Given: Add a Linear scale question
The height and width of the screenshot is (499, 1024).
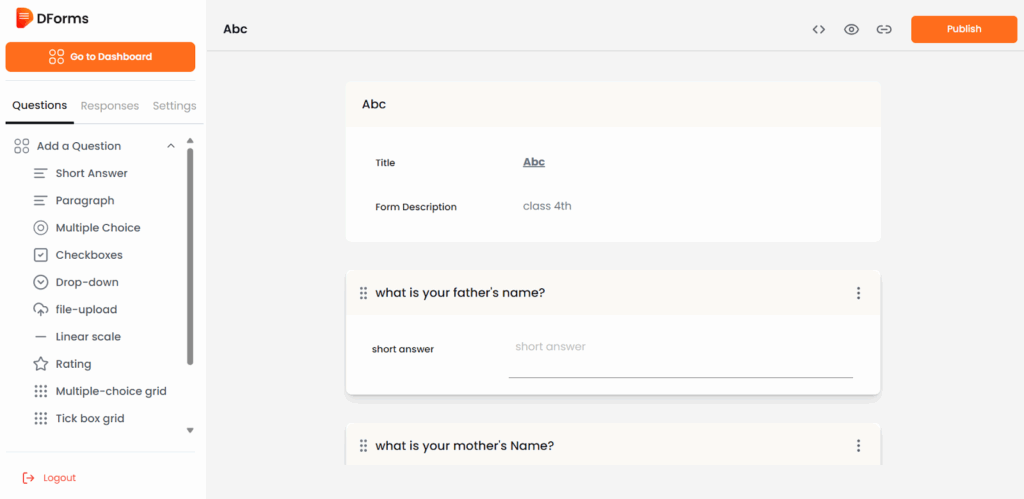Looking at the screenshot, I should [87, 337].
